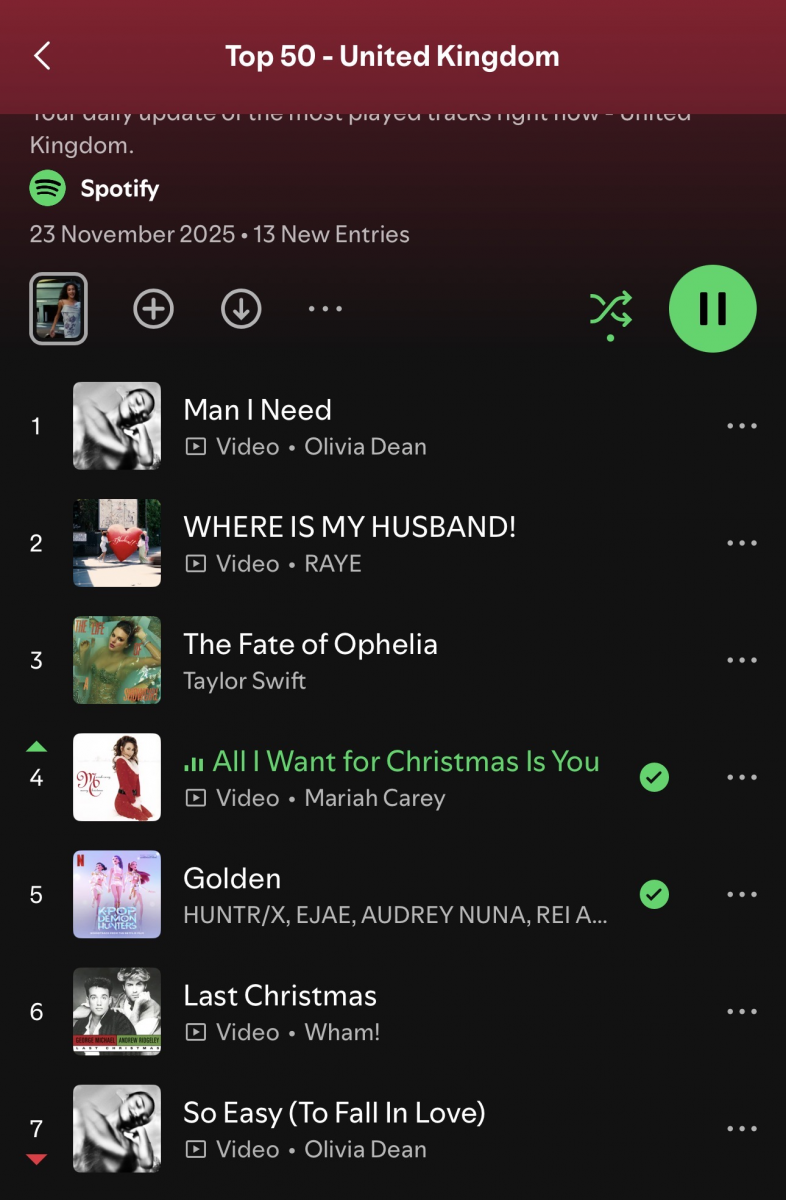Viewport: 786px width, 1200px height.
Task: Open the playlist options three-dot menu
Action: pyautogui.click(x=325, y=309)
